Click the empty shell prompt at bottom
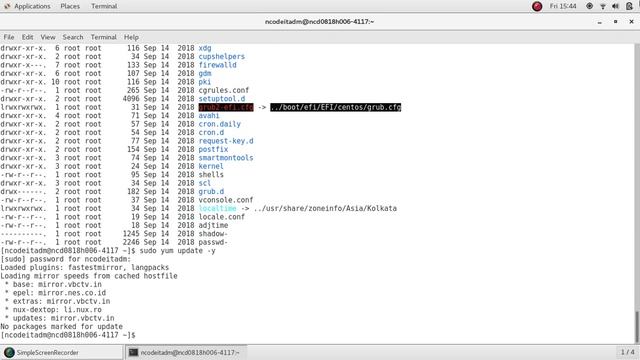The image size is (640, 360). [x=68, y=335]
